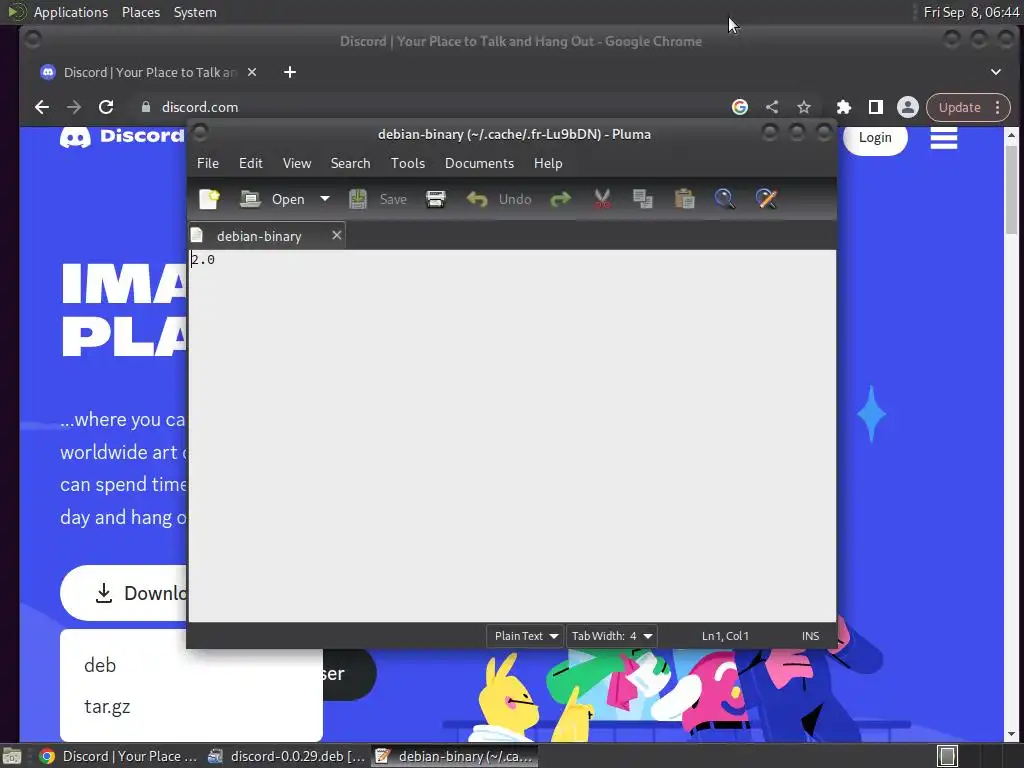The image size is (1024, 768).
Task: Expand the Open recent files arrow
Action: (x=325, y=199)
